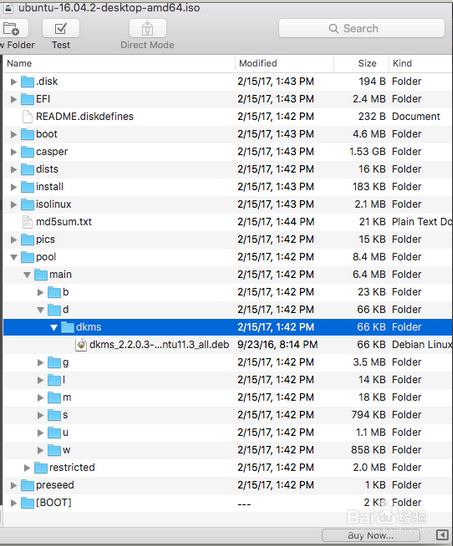Screen dimensions: 453x546
Task: Click the 1.53 GB size of casper
Action: point(367,152)
